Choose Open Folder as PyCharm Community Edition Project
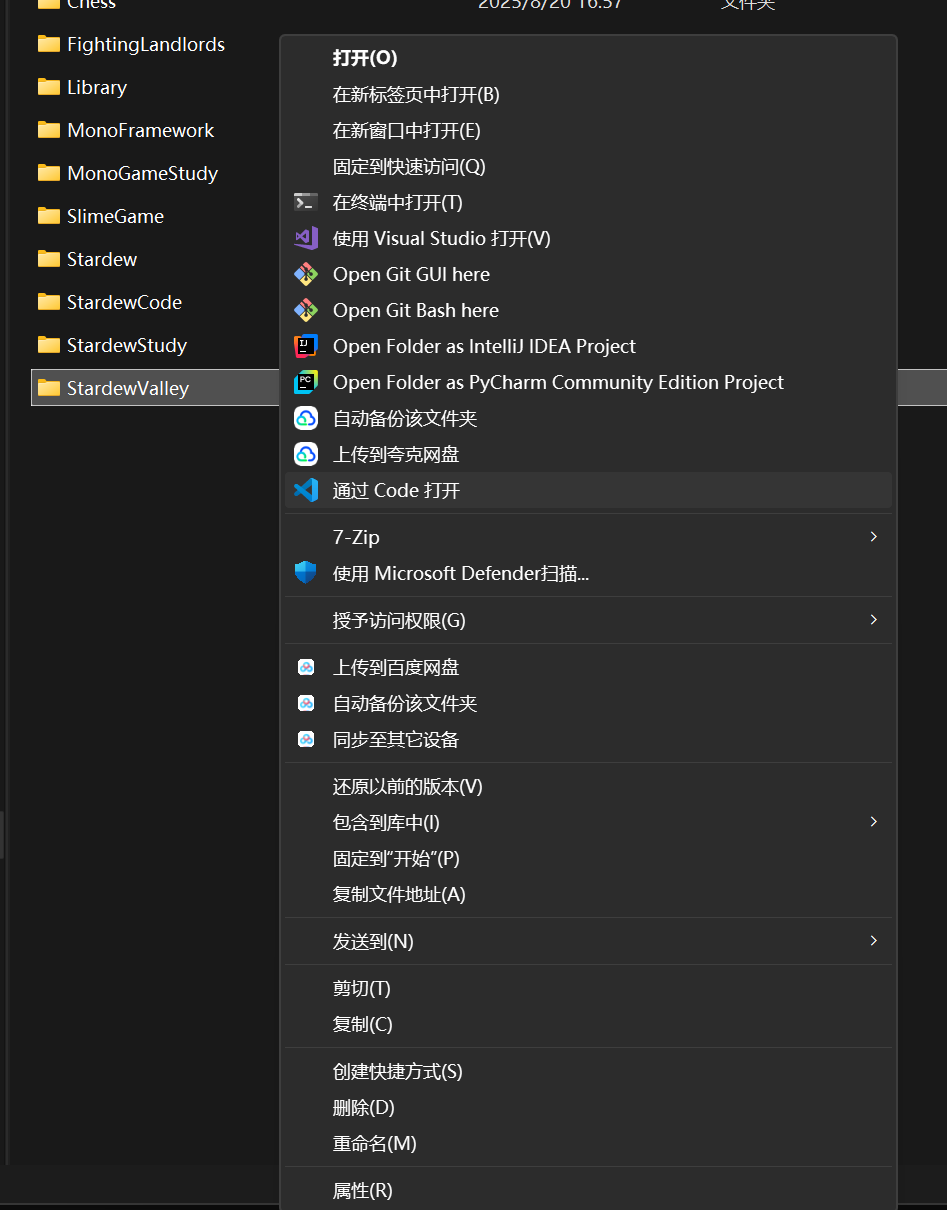This screenshot has width=947, height=1210. point(588,382)
